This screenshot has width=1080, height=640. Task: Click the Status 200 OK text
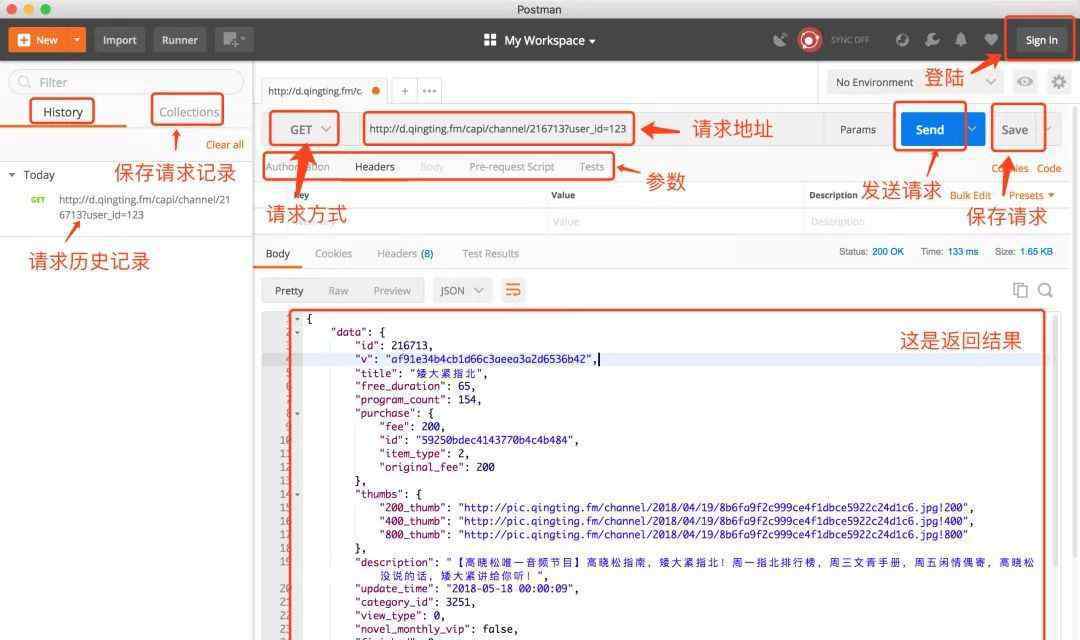871,251
